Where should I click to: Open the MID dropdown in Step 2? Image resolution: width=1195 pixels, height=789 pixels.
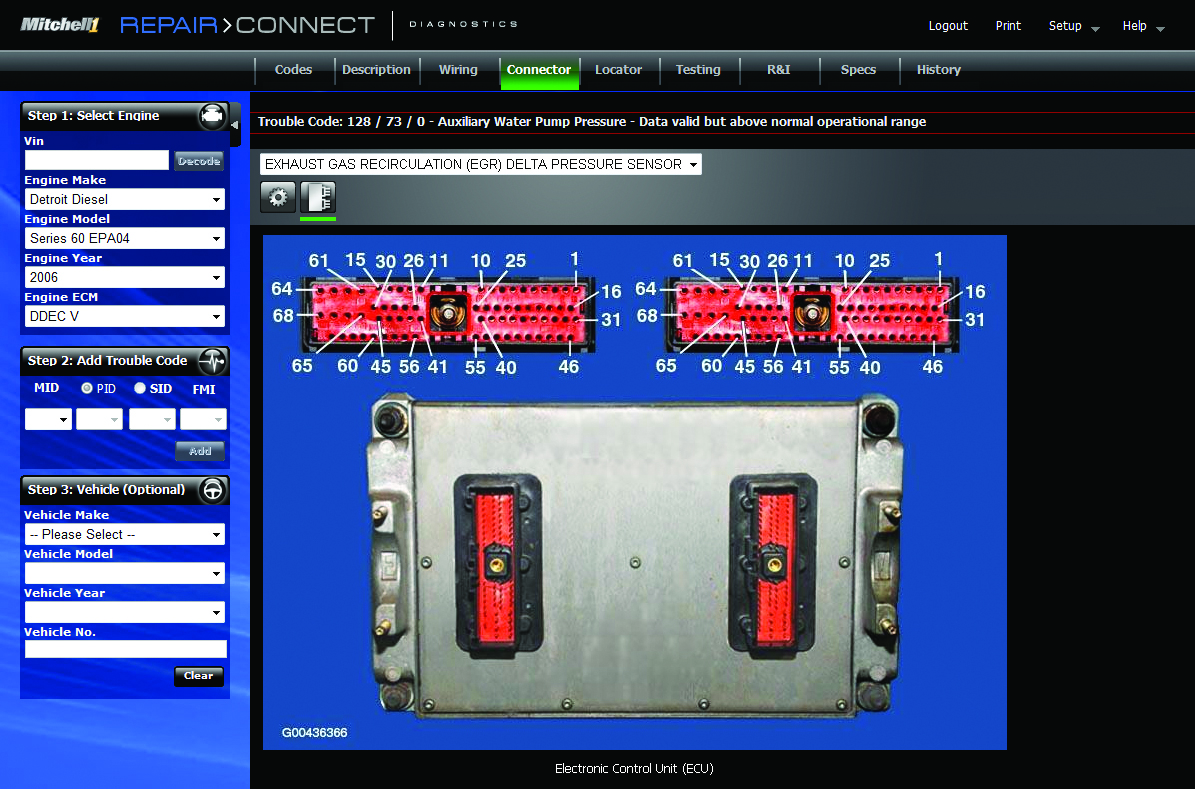pos(46,418)
